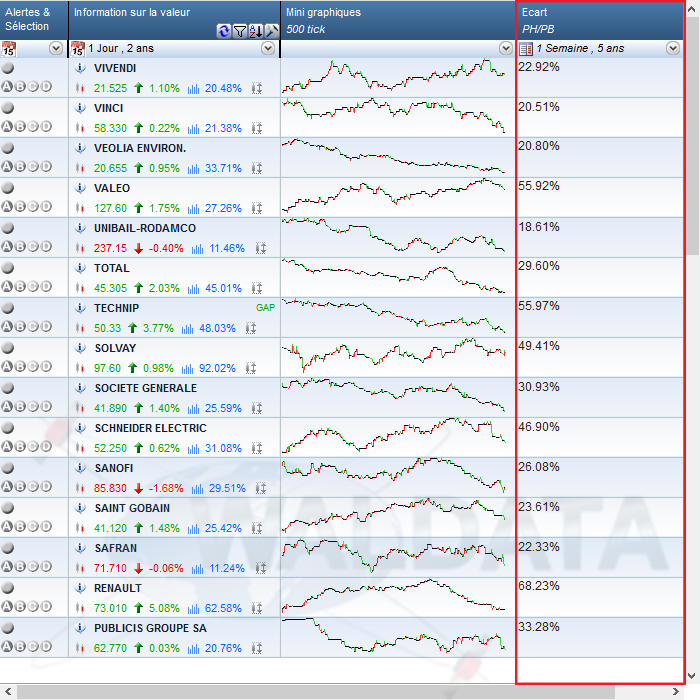This screenshot has width=700, height=700.
Task: Open the tools hammer icon in the header
Action: pyautogui.click(x=271, y=31)
